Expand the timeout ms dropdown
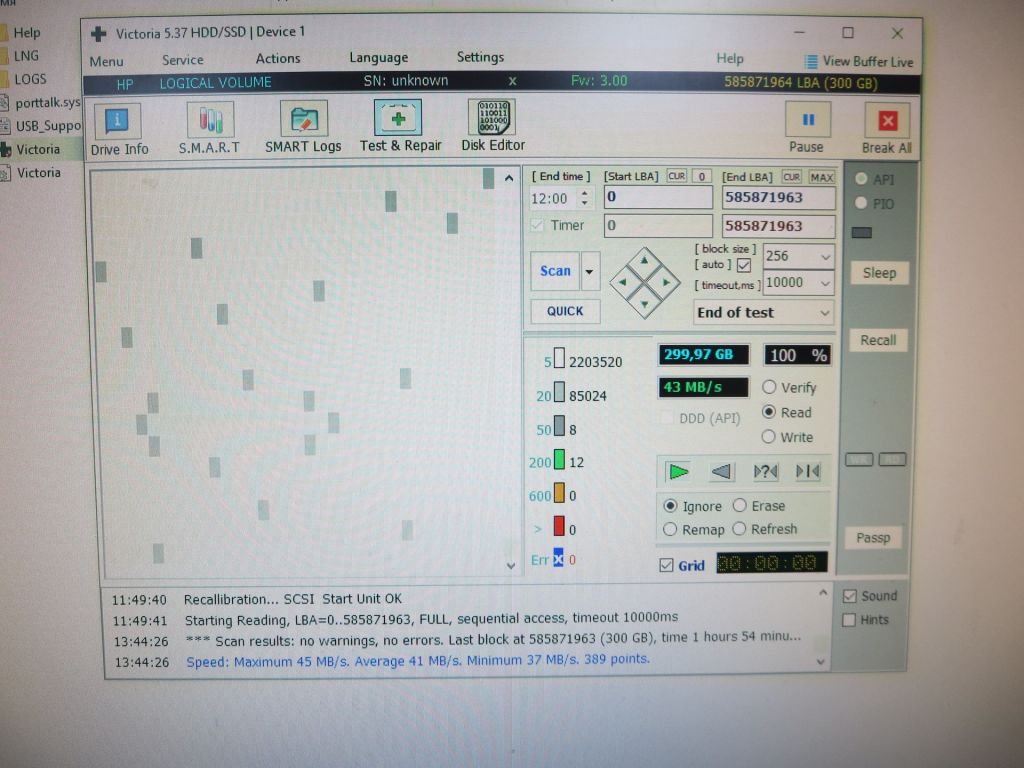The image size is (1024, 768). point(825,283)
